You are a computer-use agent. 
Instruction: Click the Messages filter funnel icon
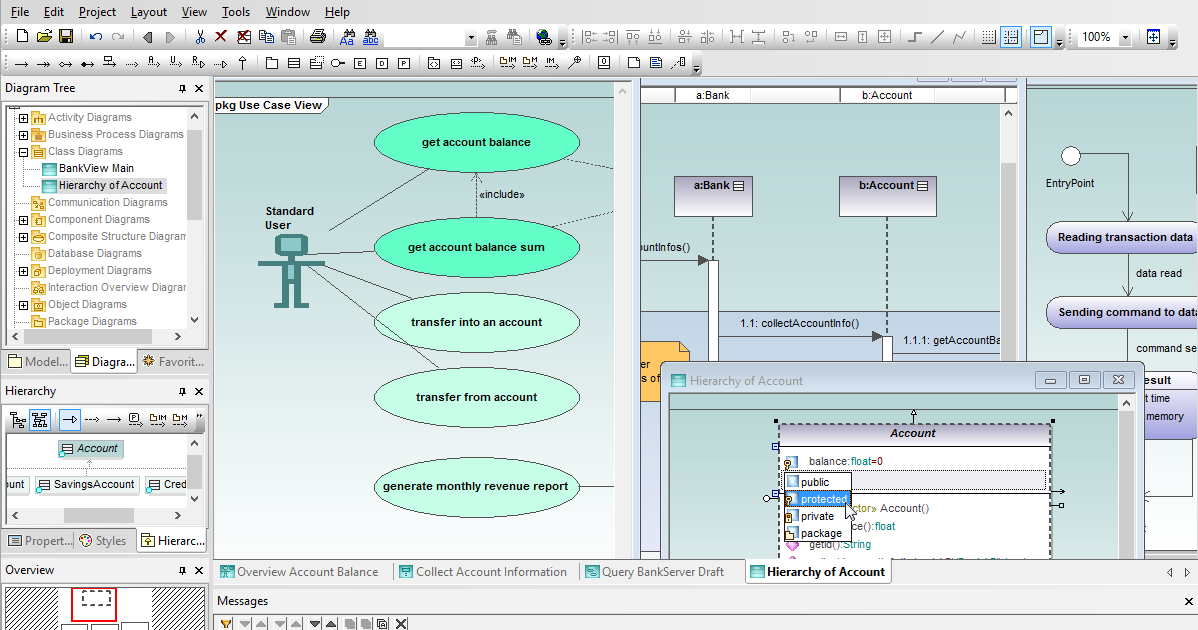[x=226, y=623]
